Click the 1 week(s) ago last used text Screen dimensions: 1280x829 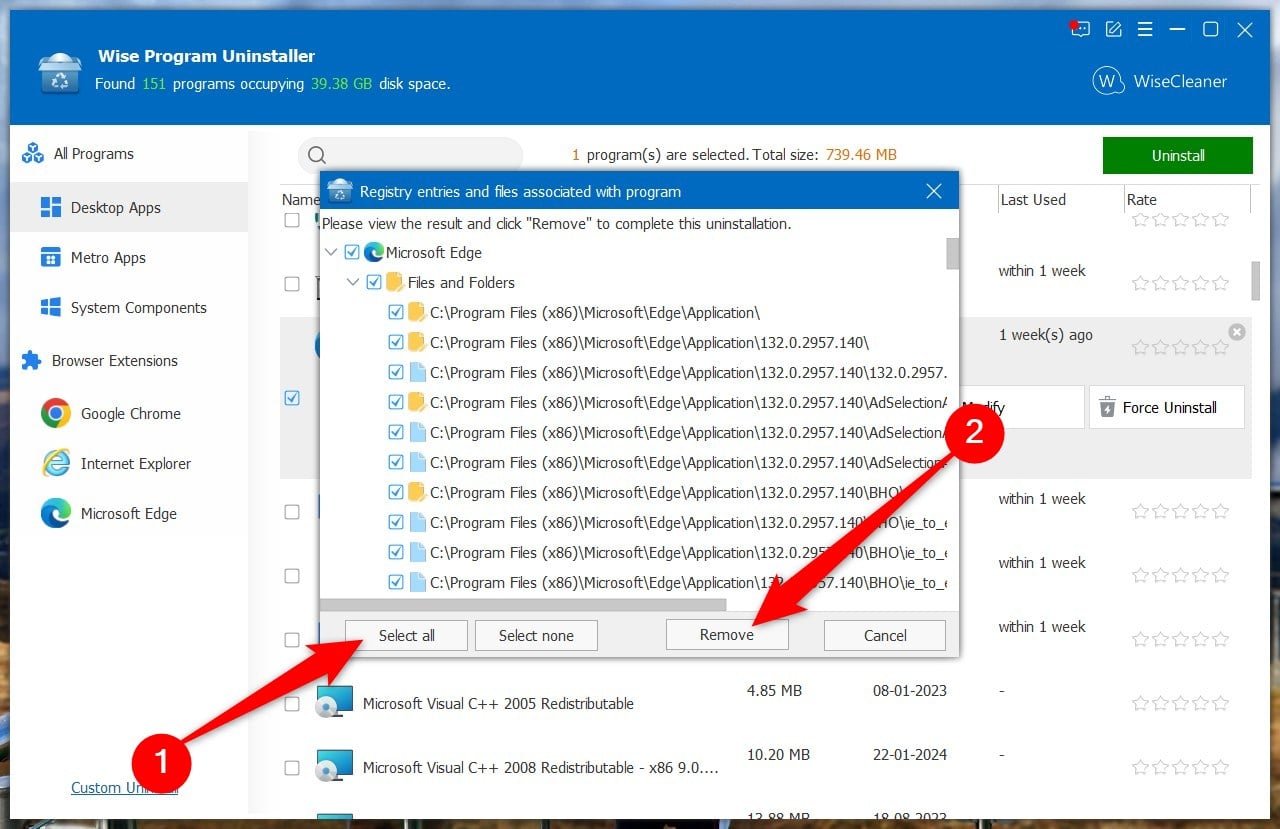click(1045, 335)
